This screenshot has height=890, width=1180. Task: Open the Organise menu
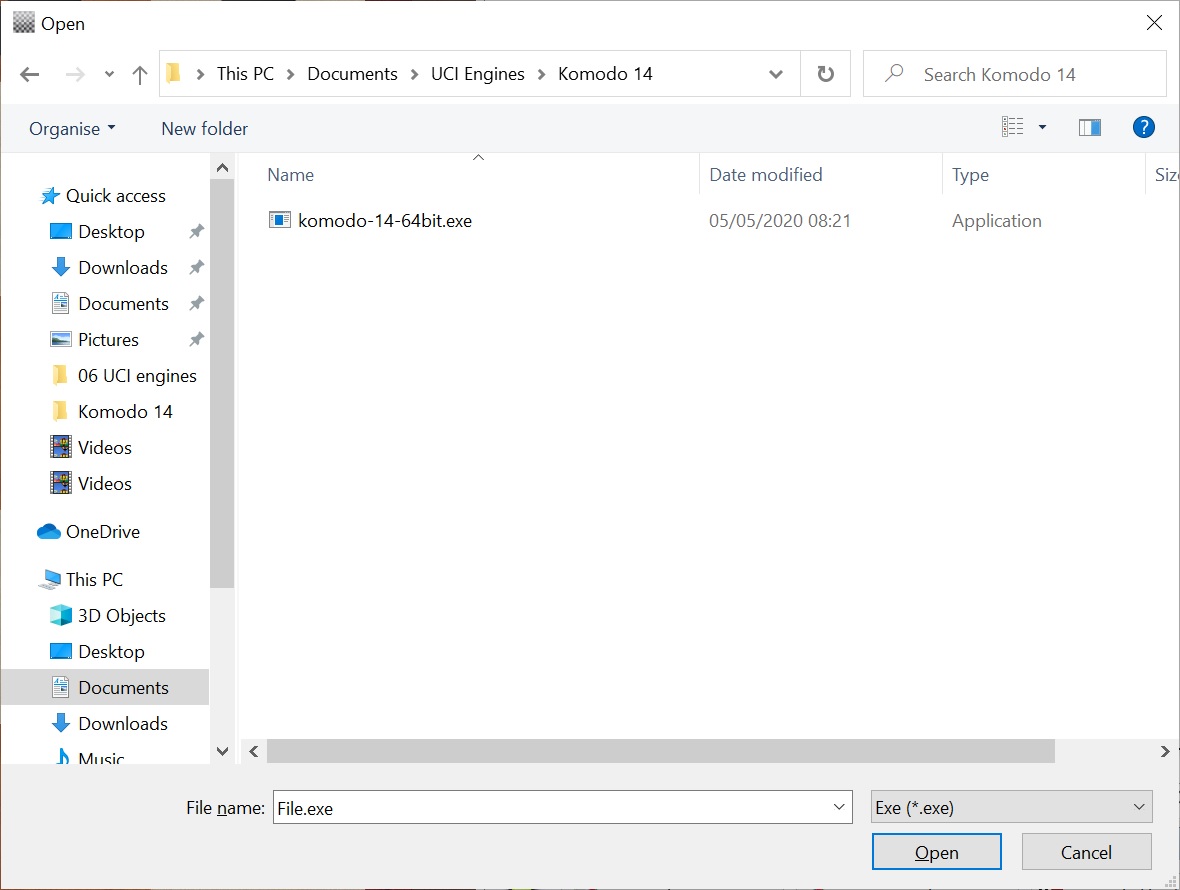coord(72,129)
